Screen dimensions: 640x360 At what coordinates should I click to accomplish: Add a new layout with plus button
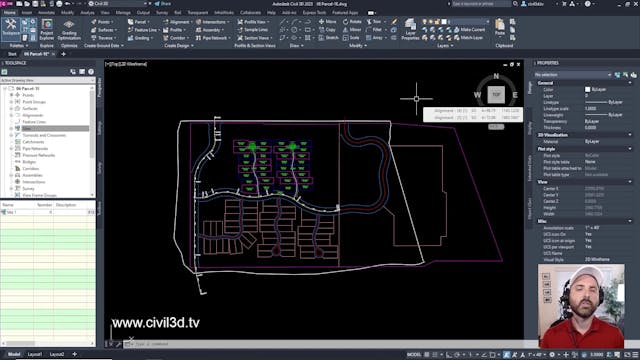[74, 354]
